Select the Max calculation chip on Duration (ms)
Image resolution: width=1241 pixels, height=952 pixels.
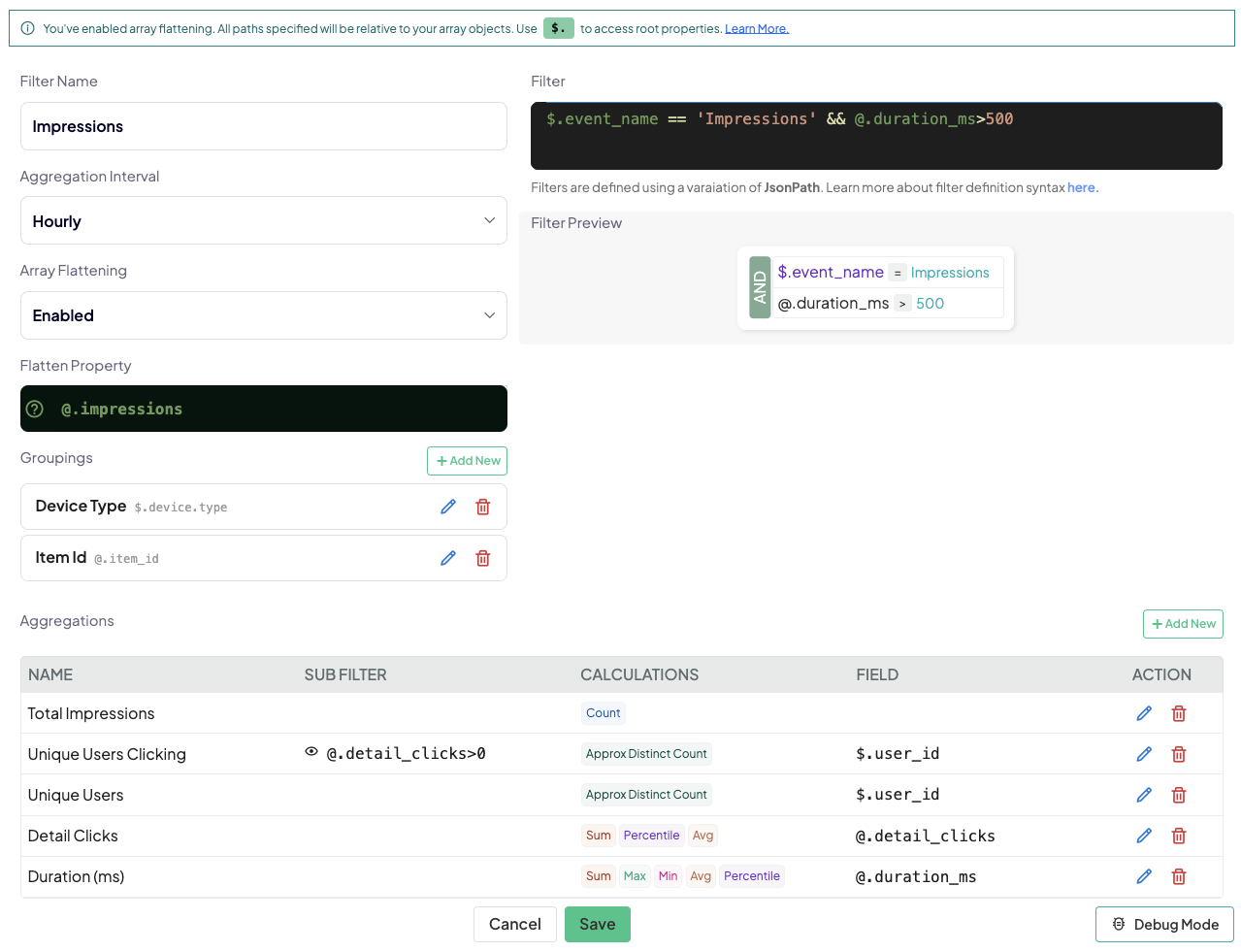(x=635, y=875)
